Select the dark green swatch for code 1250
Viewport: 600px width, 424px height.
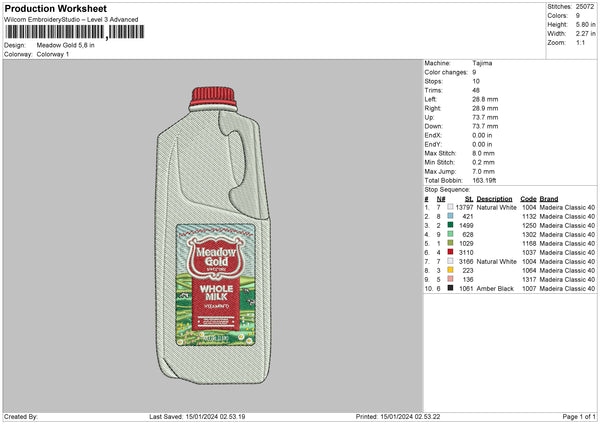coord(450,225)
